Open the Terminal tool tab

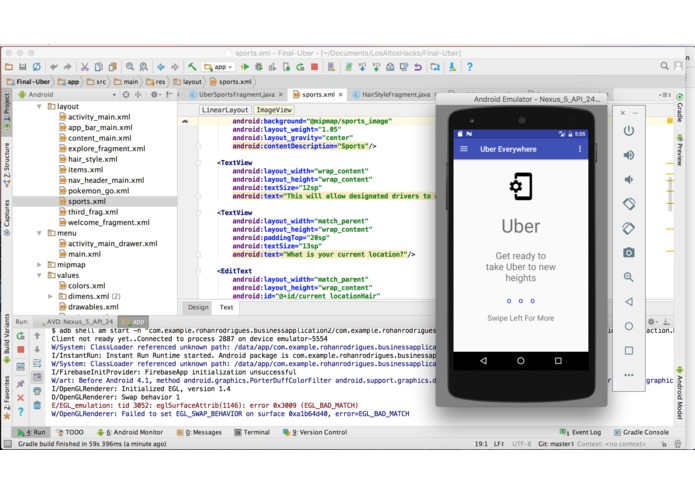252,432
